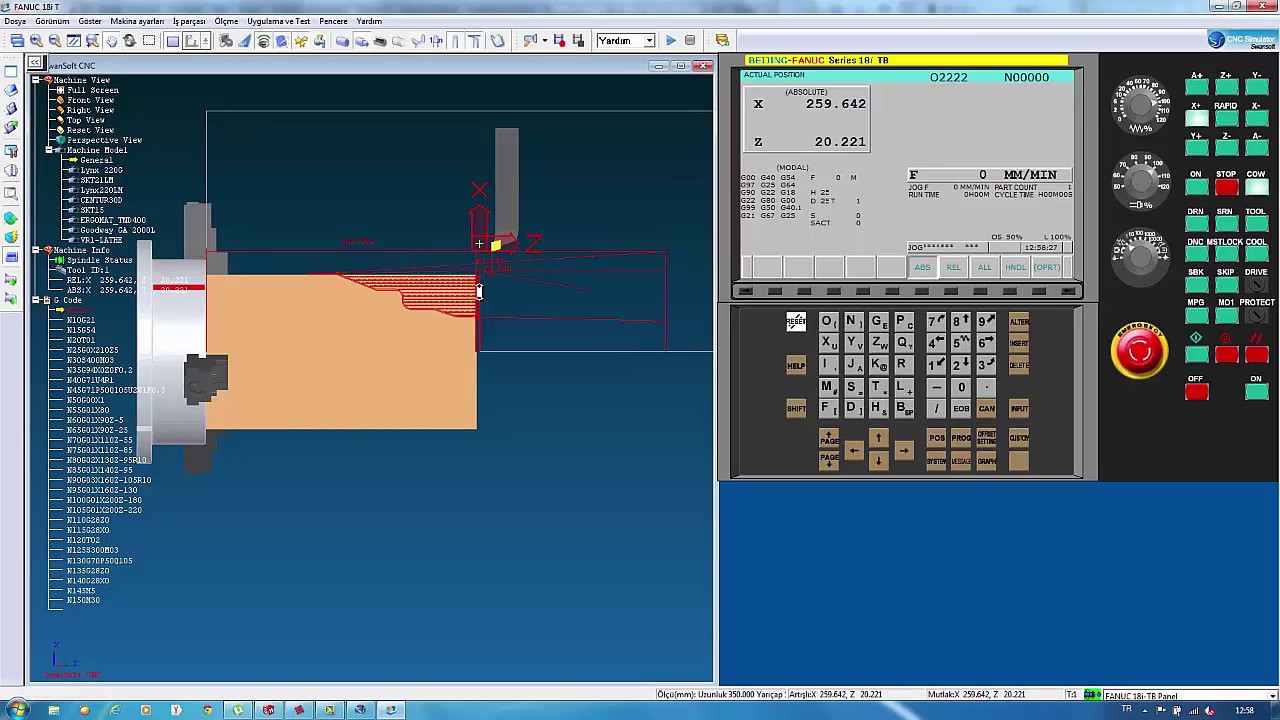Collapse the Machine Info tree node
The width and height of the screenshot is (1280, 720).
click(x=36, y=250)
